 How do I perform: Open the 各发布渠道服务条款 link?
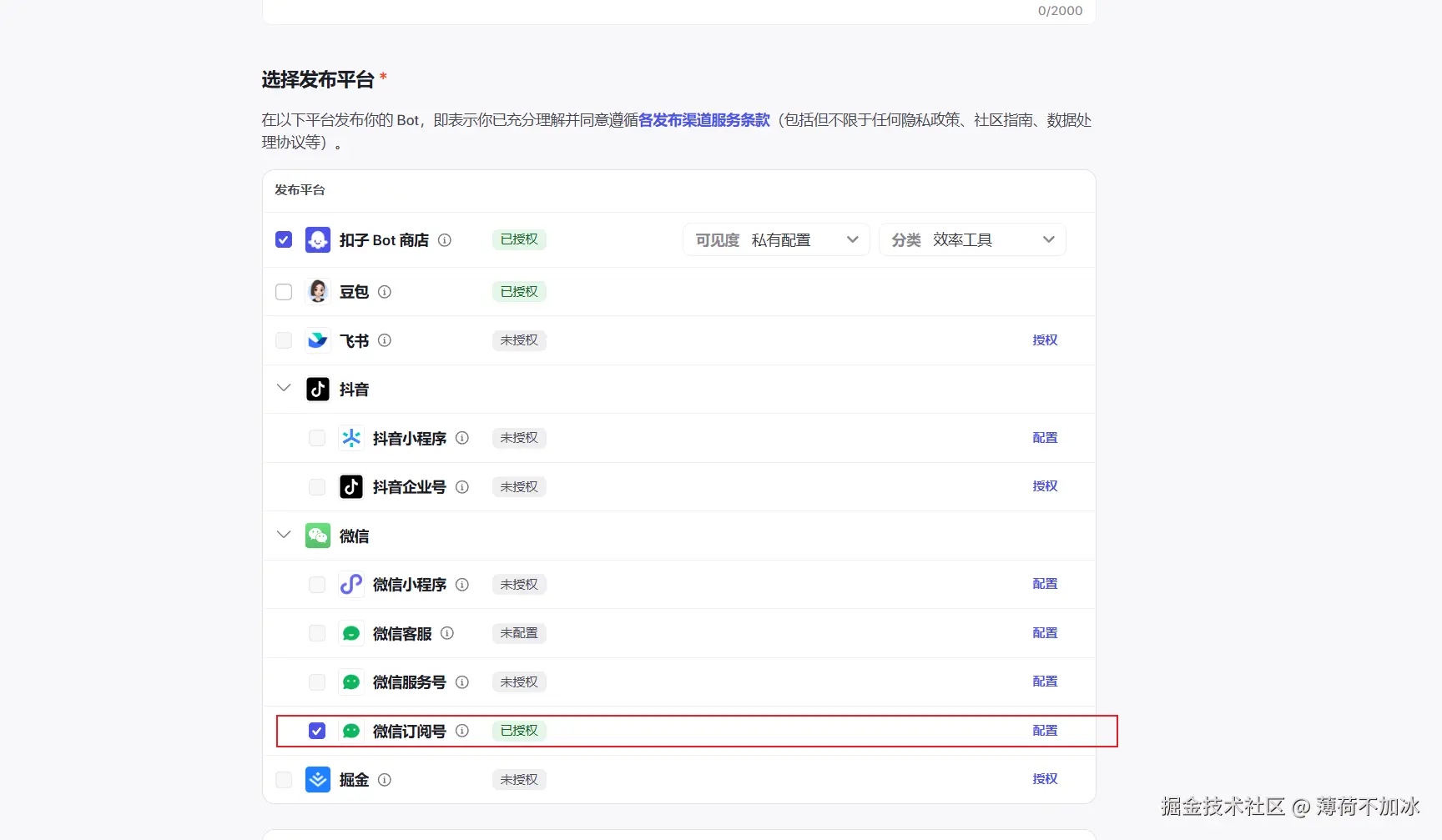click(704, 120)
